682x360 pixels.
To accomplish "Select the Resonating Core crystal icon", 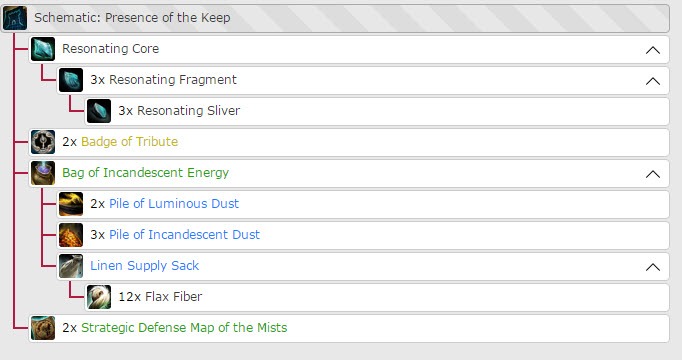I will coord(43,49).
